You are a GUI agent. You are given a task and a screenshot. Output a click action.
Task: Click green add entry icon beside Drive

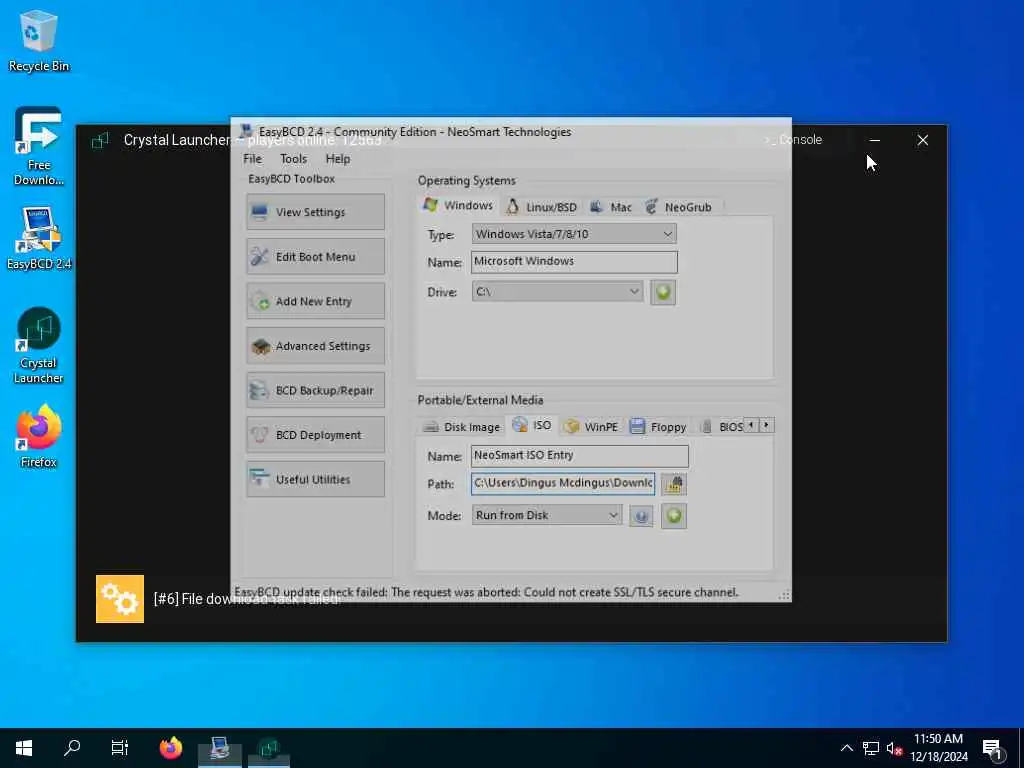coord(663,292)
